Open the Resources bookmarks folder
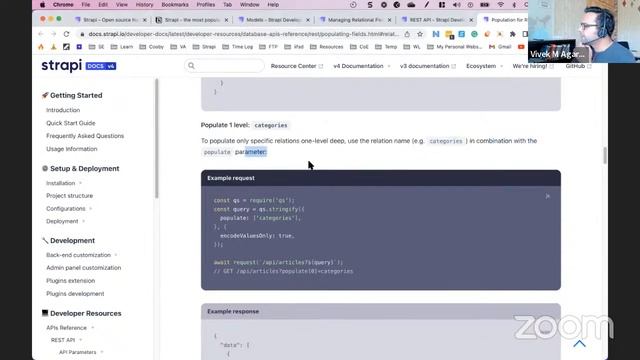 327,47
